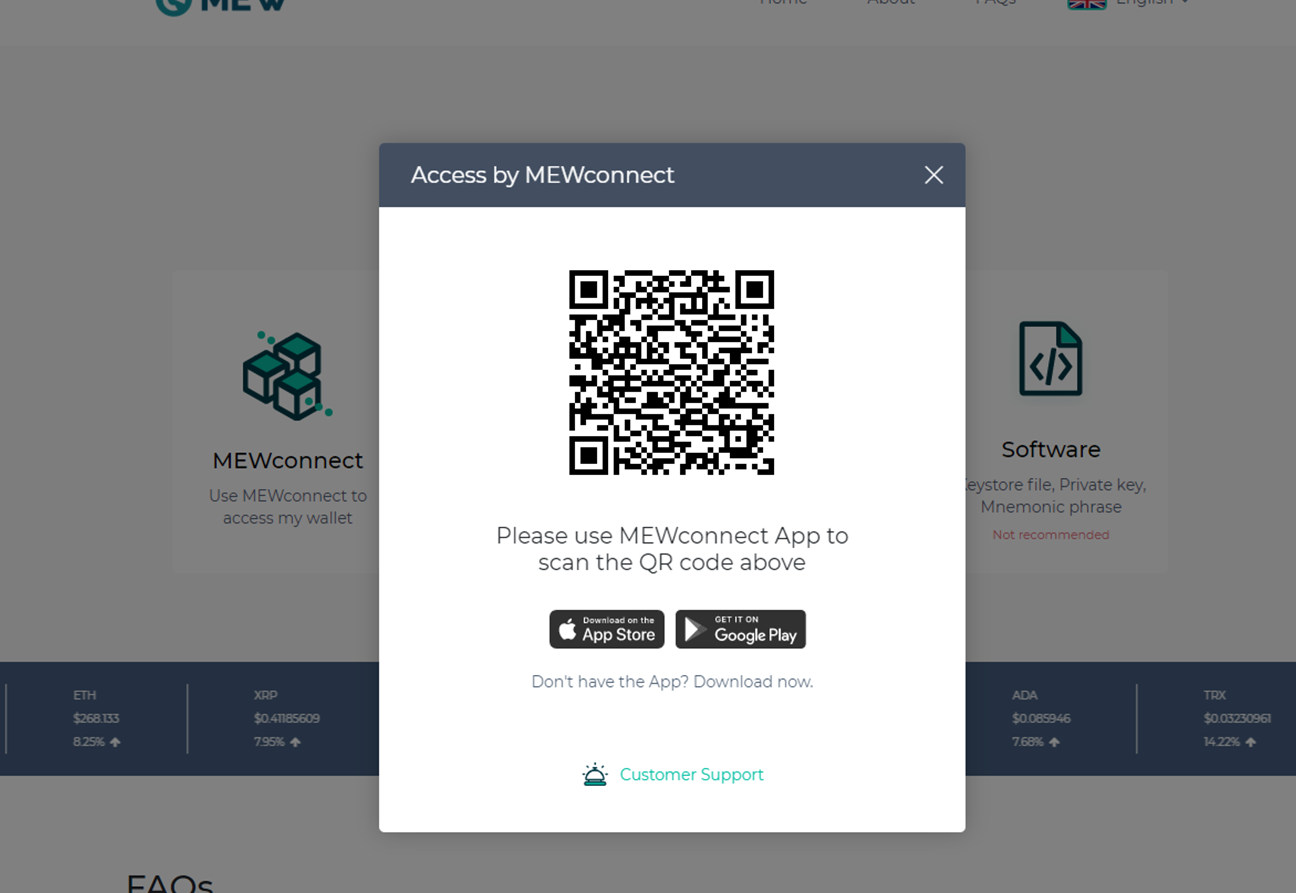
Task: Click the ADA ticker symbol
Action: [1025, 695]
